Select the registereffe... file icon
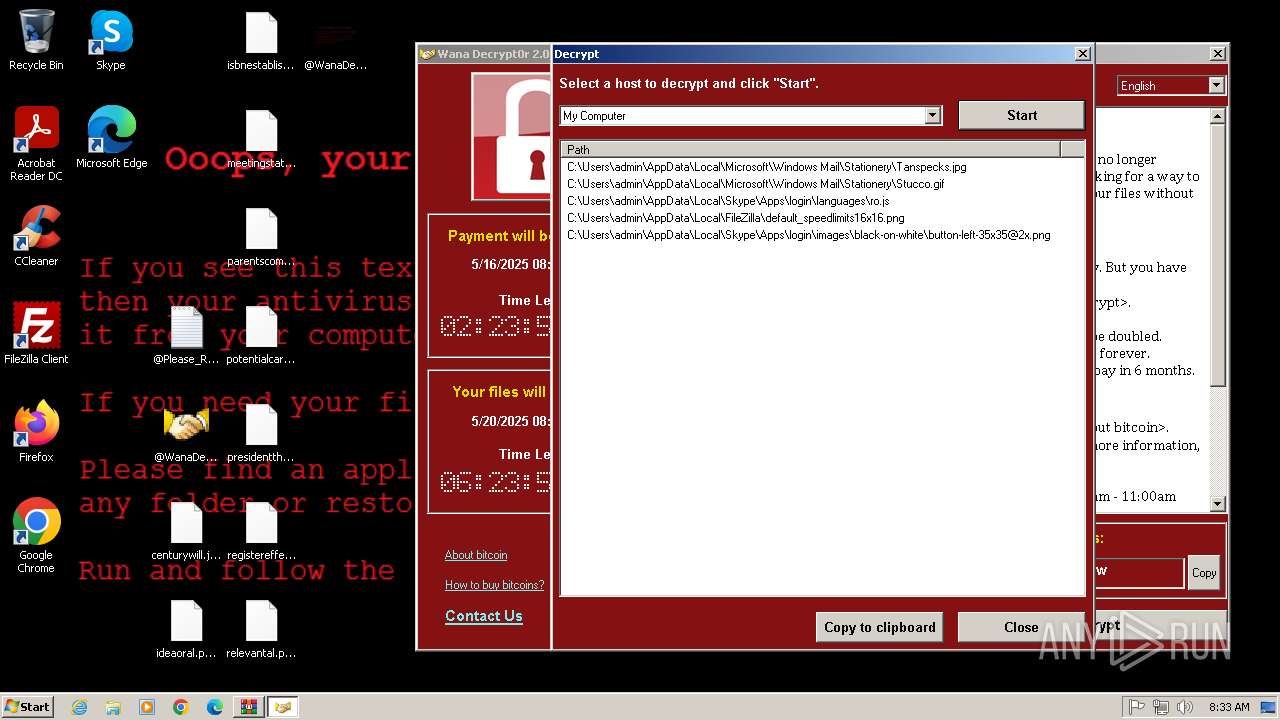 tap(261, 532)
